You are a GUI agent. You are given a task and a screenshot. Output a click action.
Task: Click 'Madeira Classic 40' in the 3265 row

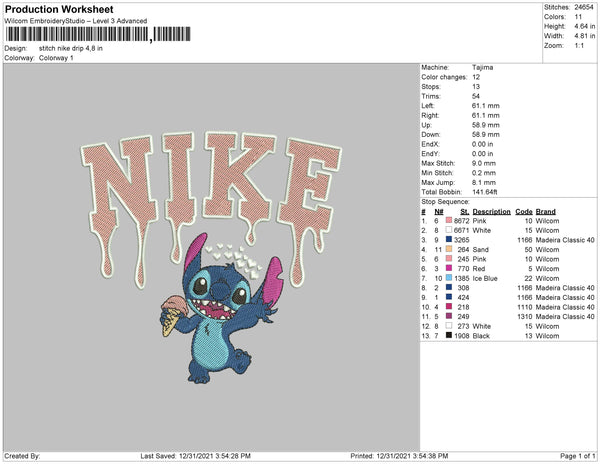(x=565, y=240)
